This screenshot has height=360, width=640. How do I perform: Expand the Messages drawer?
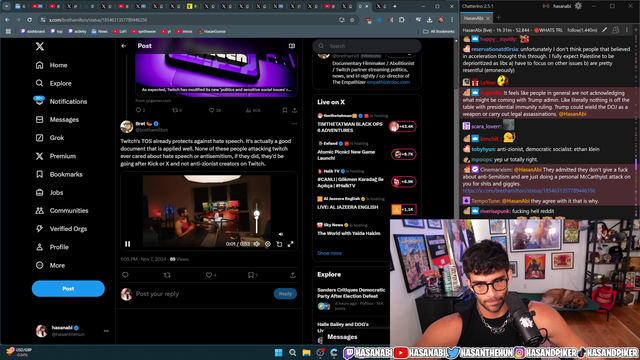click(356, 337)
